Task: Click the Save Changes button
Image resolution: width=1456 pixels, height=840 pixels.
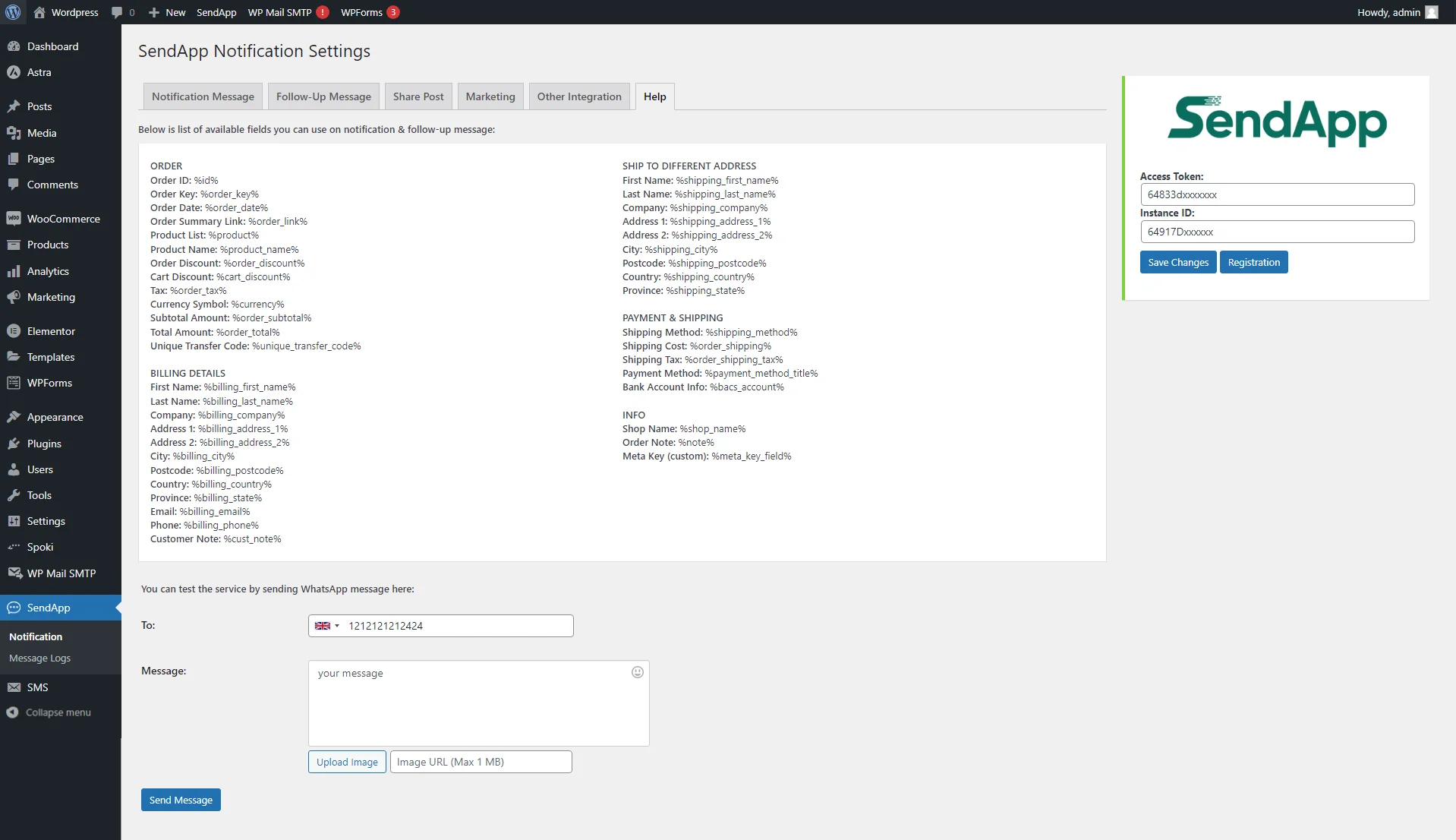Action: point(1178,262)
